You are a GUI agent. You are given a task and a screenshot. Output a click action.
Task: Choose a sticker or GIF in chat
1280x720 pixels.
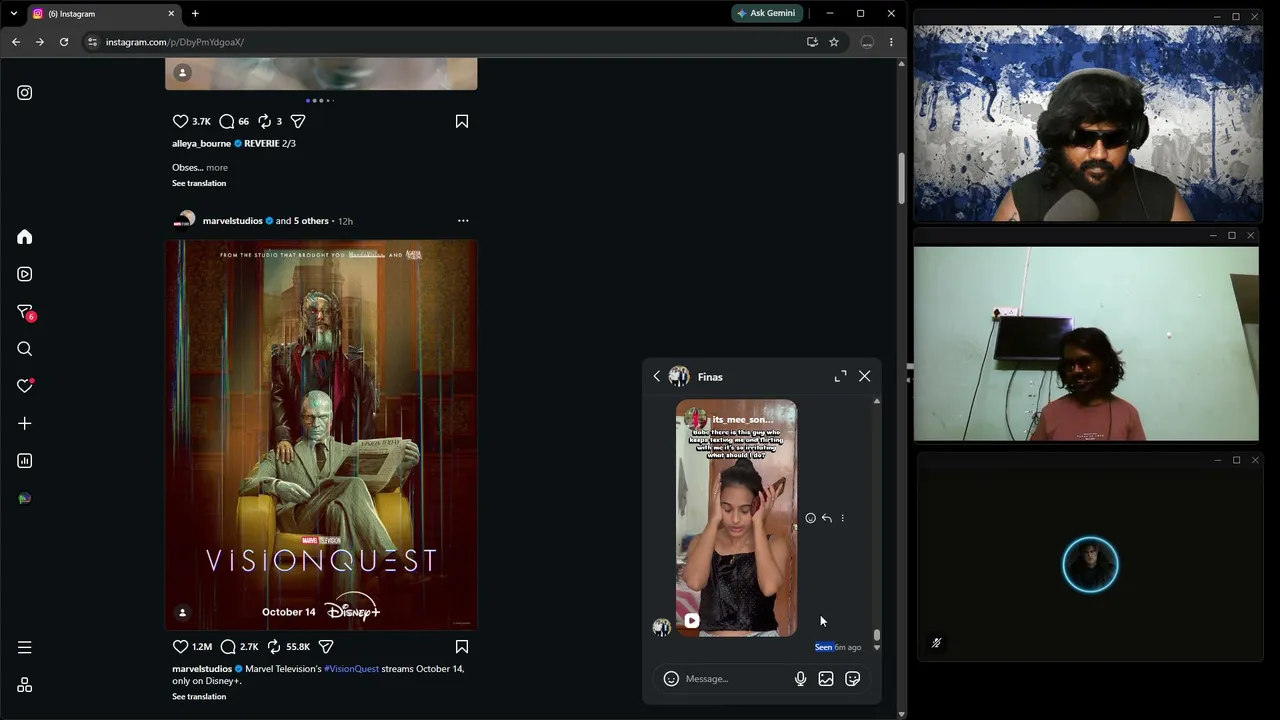click(853, 679)
